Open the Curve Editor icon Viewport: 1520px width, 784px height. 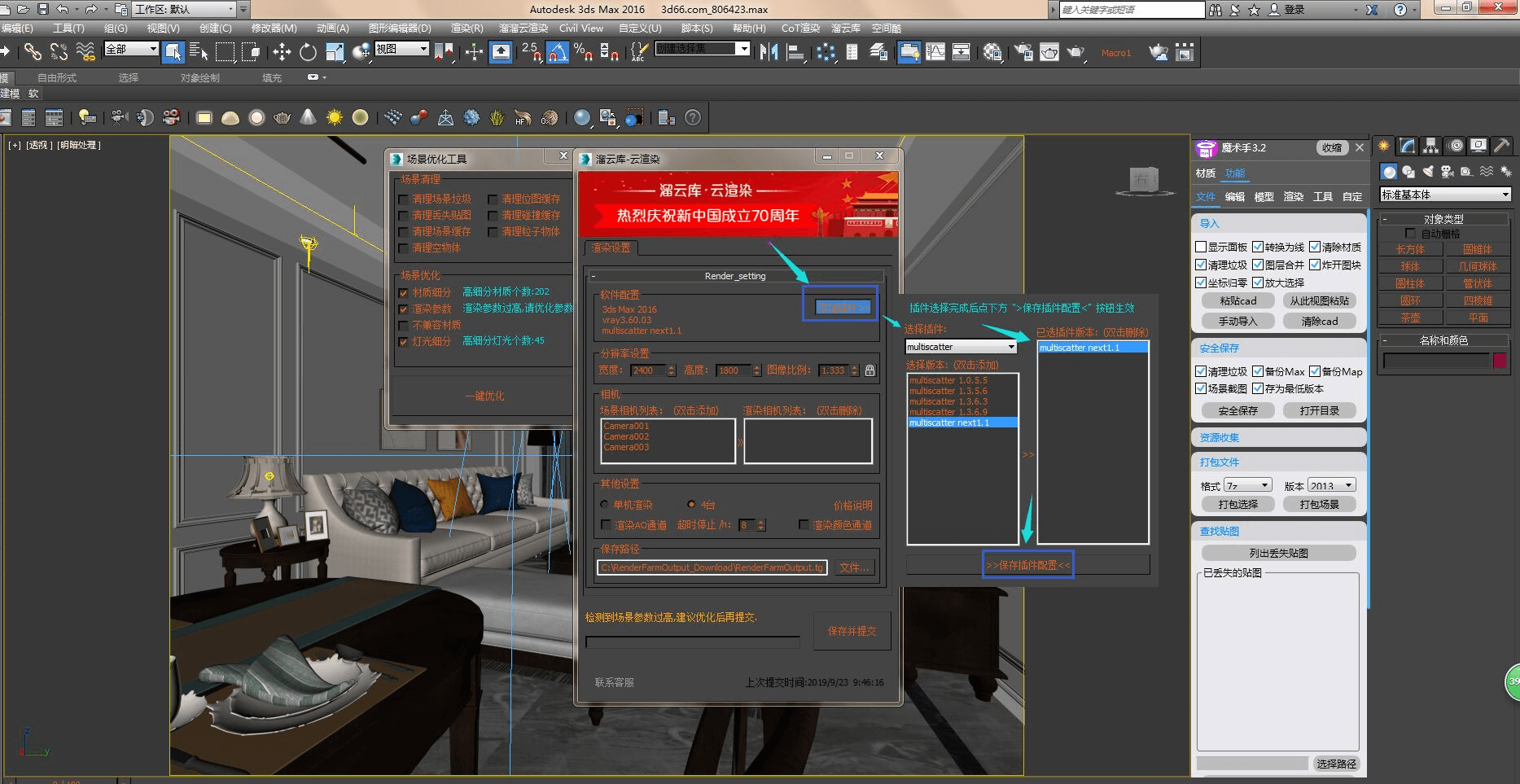pyautogui.click(x=935, y=52)
